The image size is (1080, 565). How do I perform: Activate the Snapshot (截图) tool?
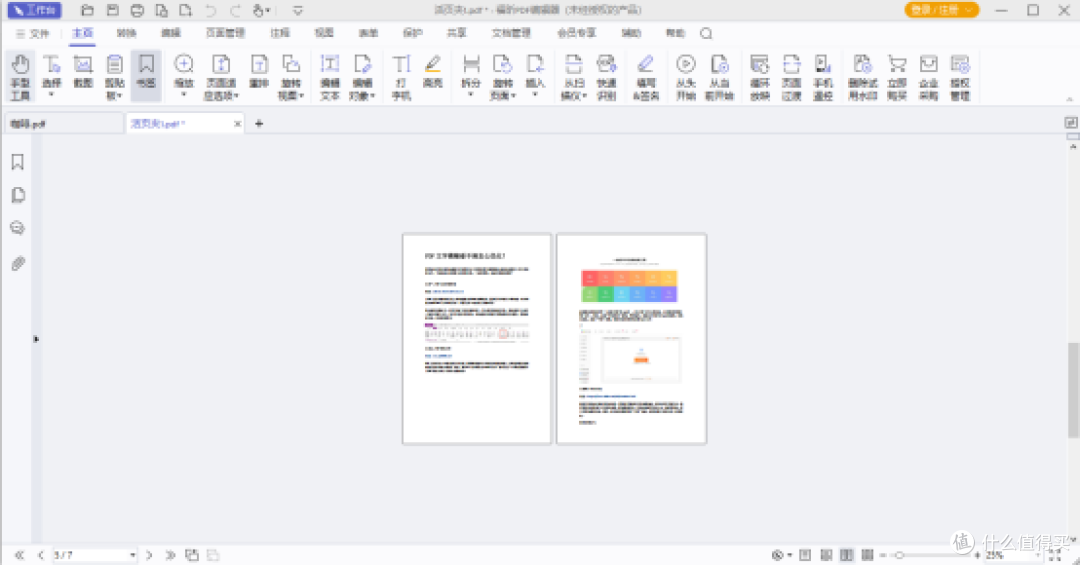(x=83, y=72)
